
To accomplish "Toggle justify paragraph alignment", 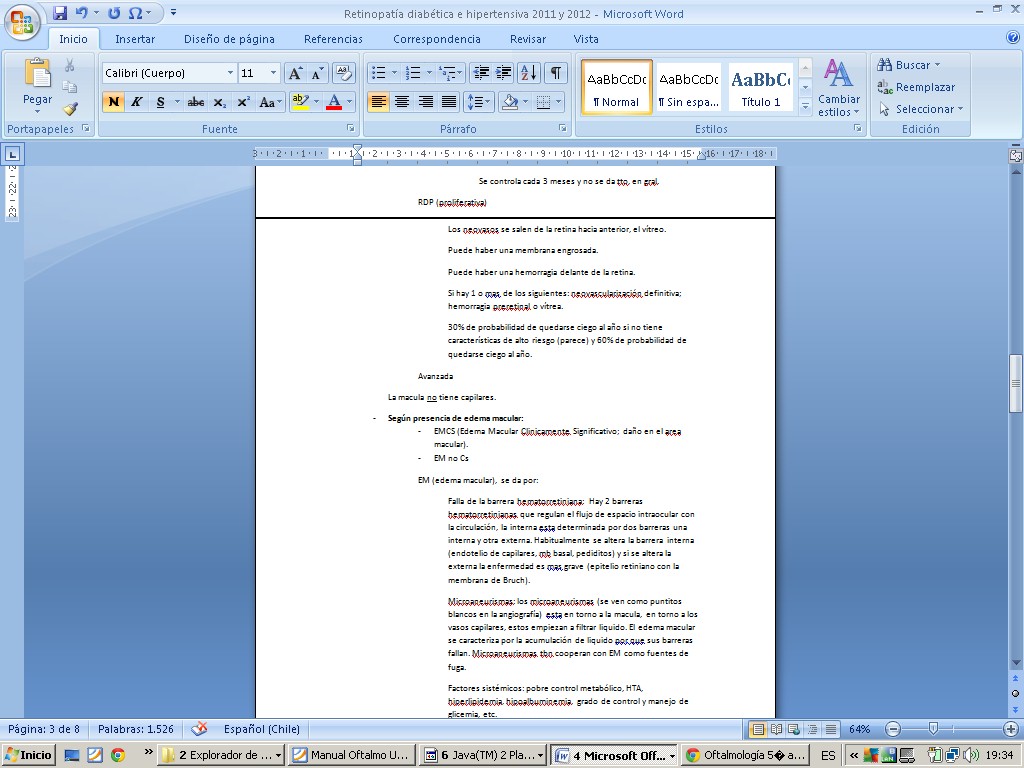I will tap(449, 102).
